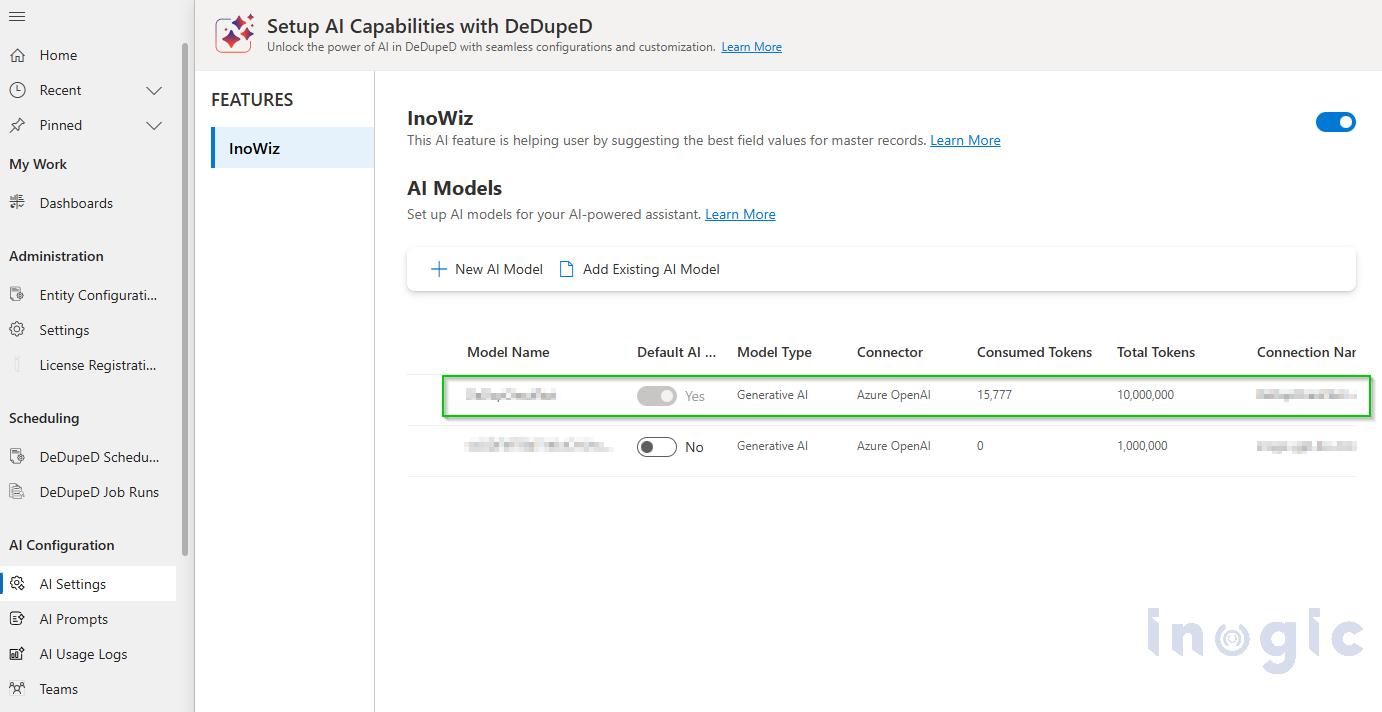Click the plus icon for New AI Model

click(x=438, y=269)
